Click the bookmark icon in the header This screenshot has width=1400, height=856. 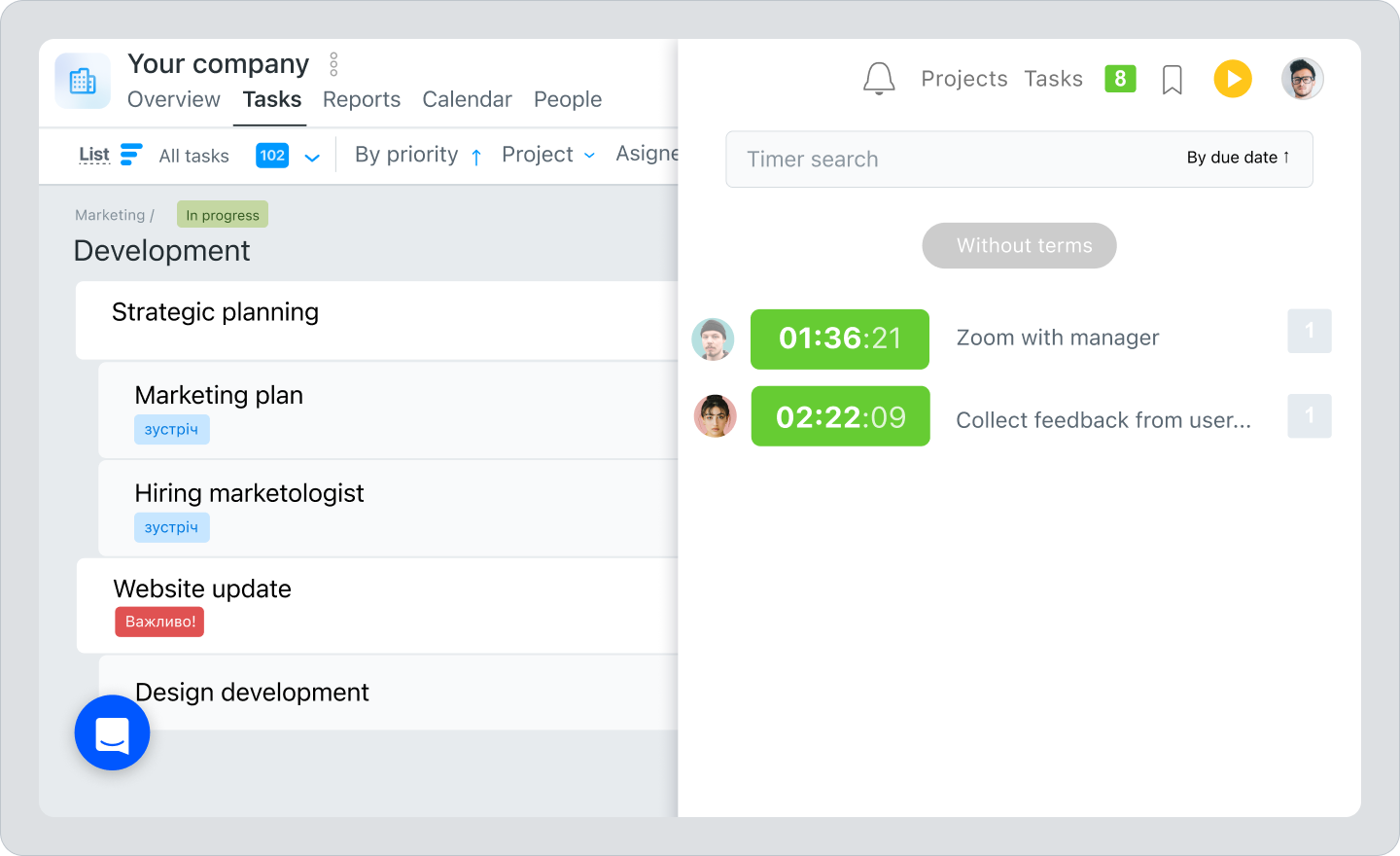point(1172,78)
